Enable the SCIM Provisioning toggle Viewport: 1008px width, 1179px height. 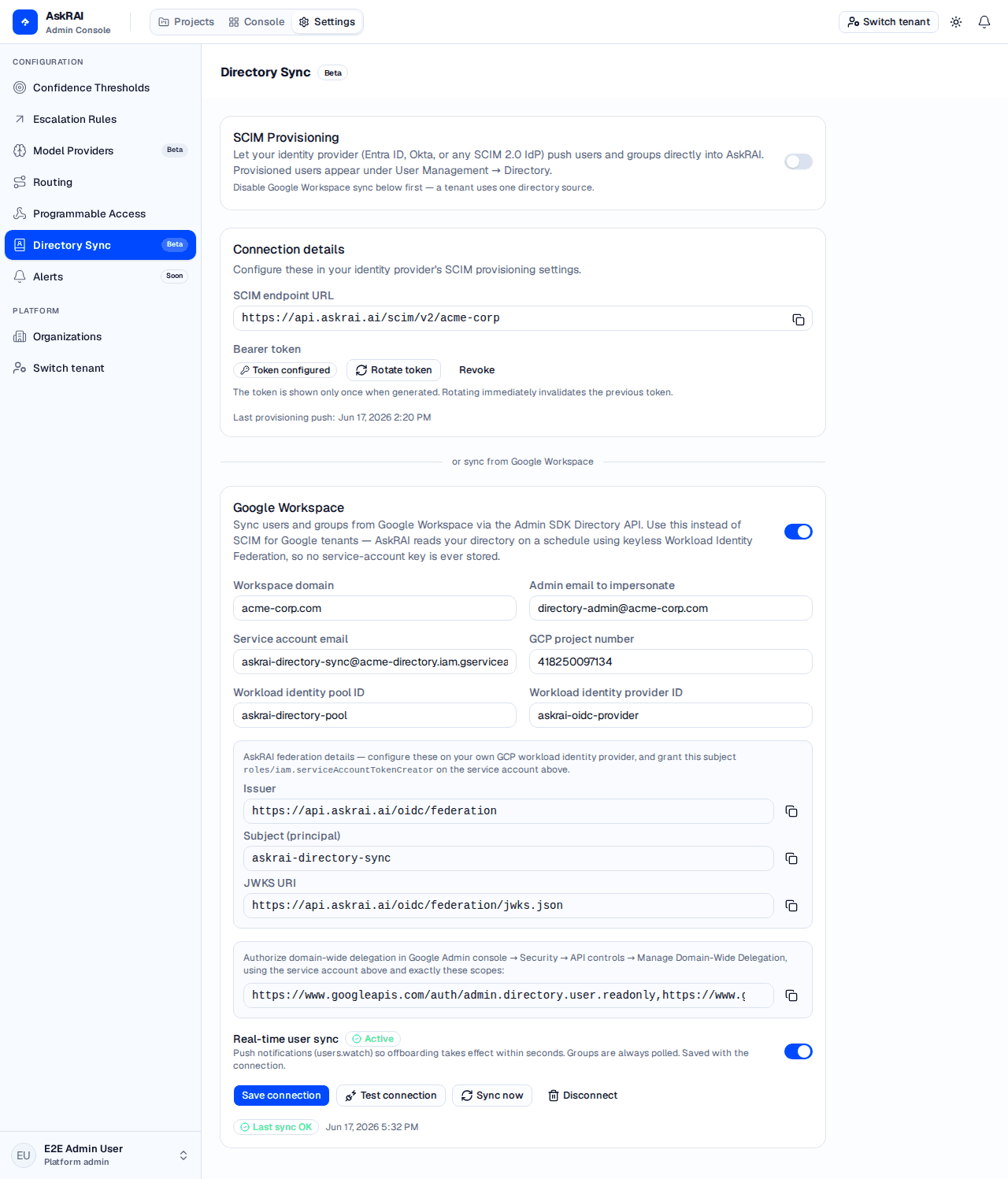(x=799, y=161)
